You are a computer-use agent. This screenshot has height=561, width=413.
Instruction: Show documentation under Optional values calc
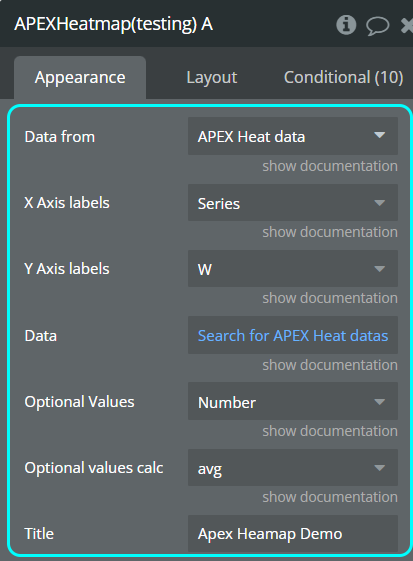point(330,497)
